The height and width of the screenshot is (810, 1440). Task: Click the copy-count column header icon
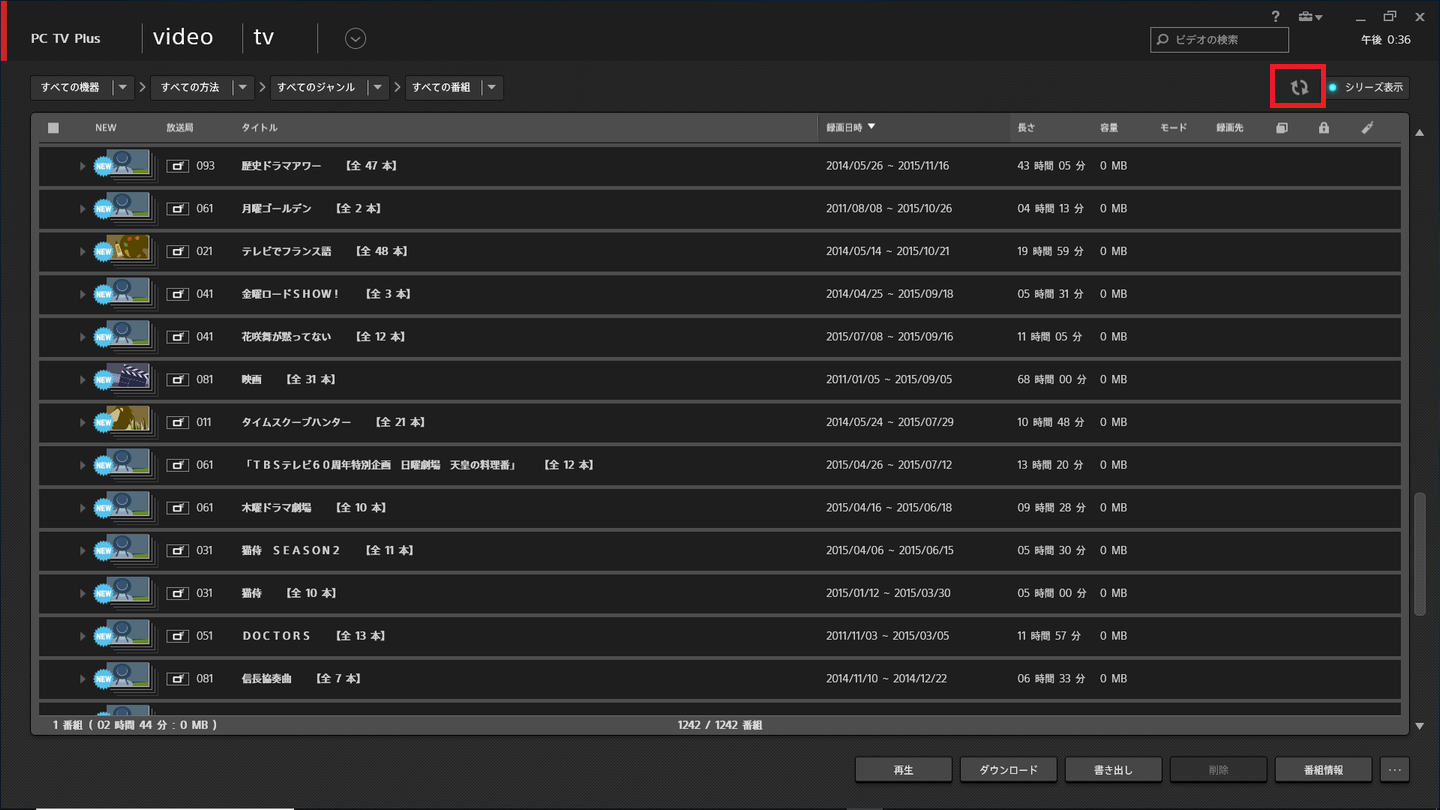click(x=1281, y=127)
